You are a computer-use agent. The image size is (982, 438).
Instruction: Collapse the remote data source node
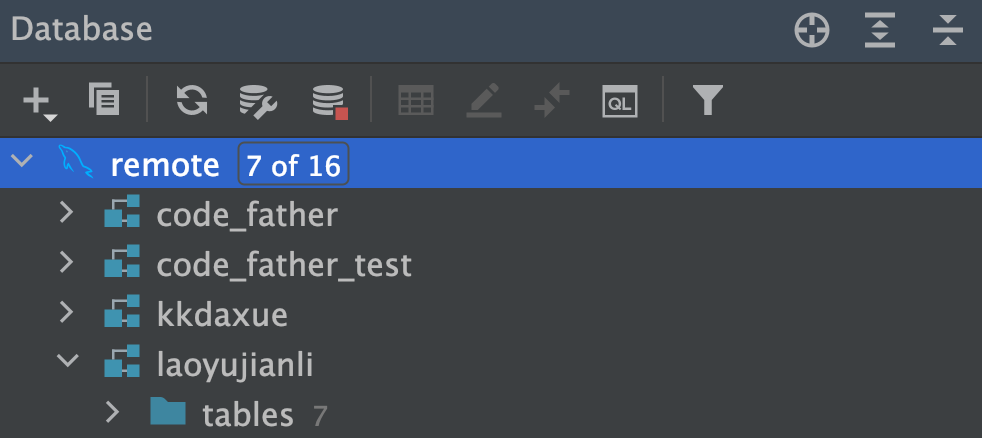[x=22, y=163]
